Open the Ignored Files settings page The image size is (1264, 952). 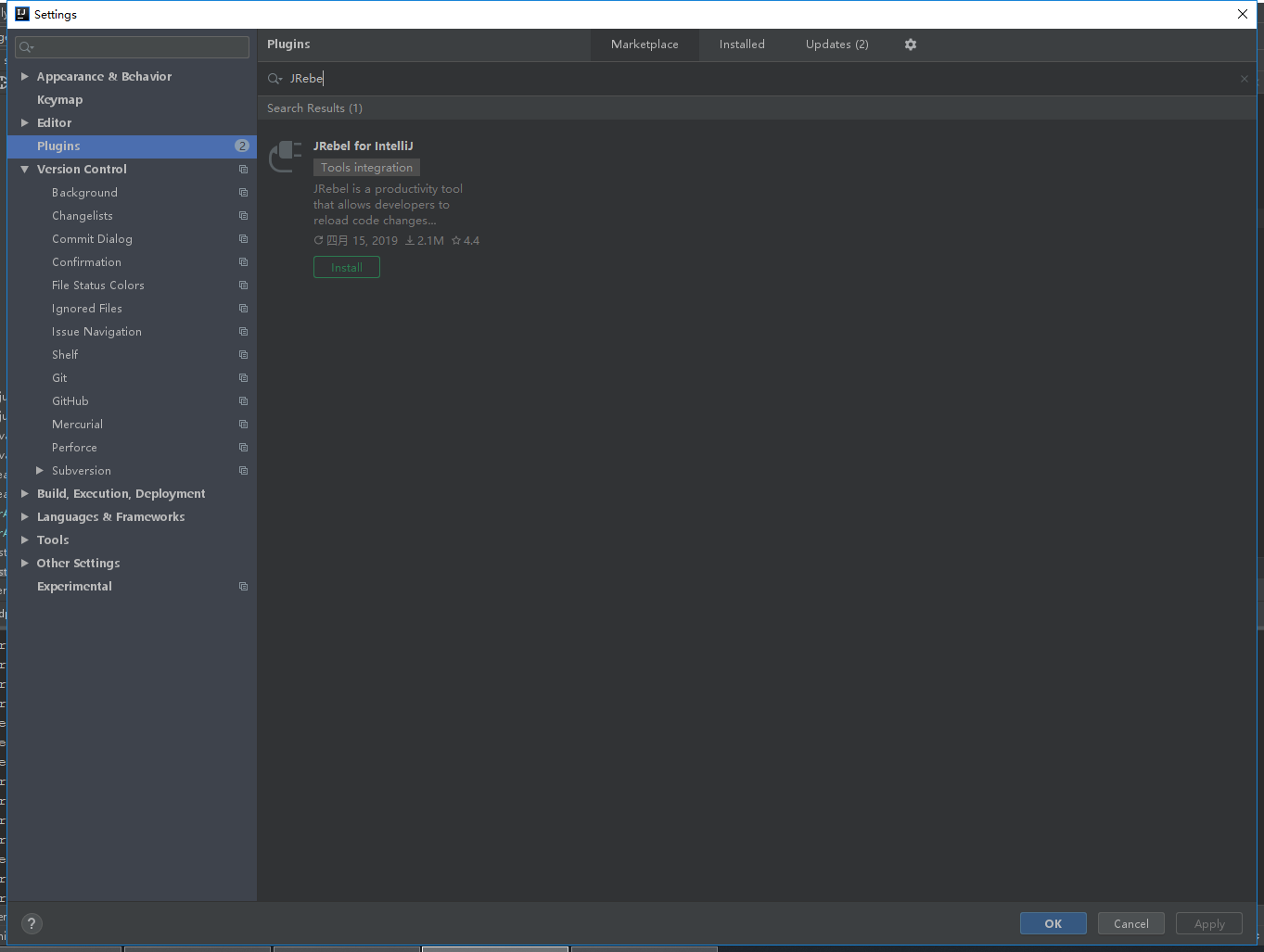coord(87,309)
